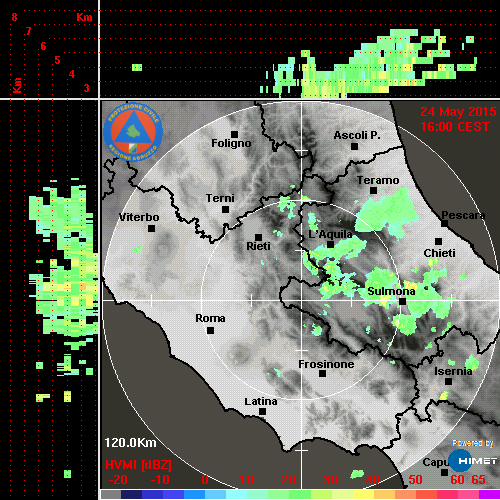Select the Ascoli P. city marker
500x500 pixels.
coord(354,146)
